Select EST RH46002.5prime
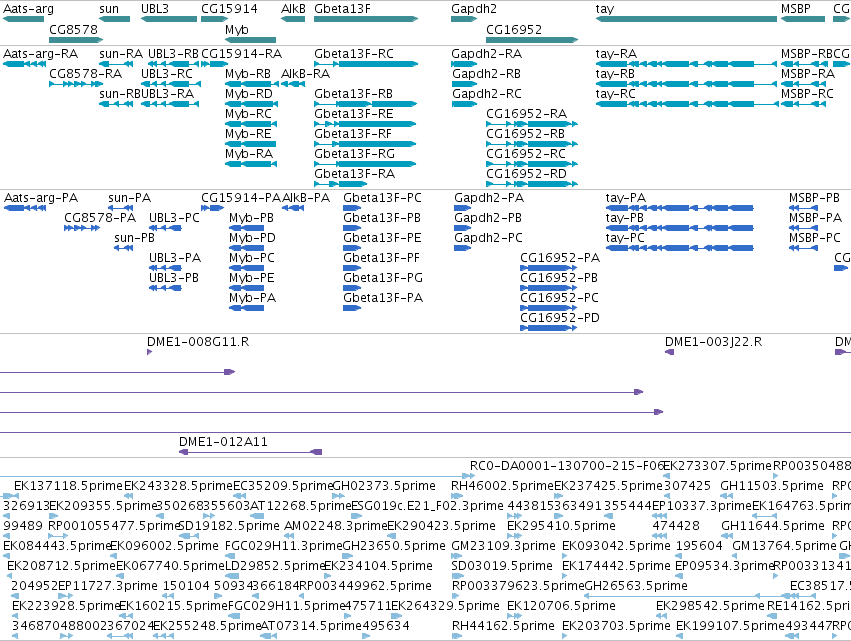The height and width of the screenshot is (641, 851). [458, 496]
